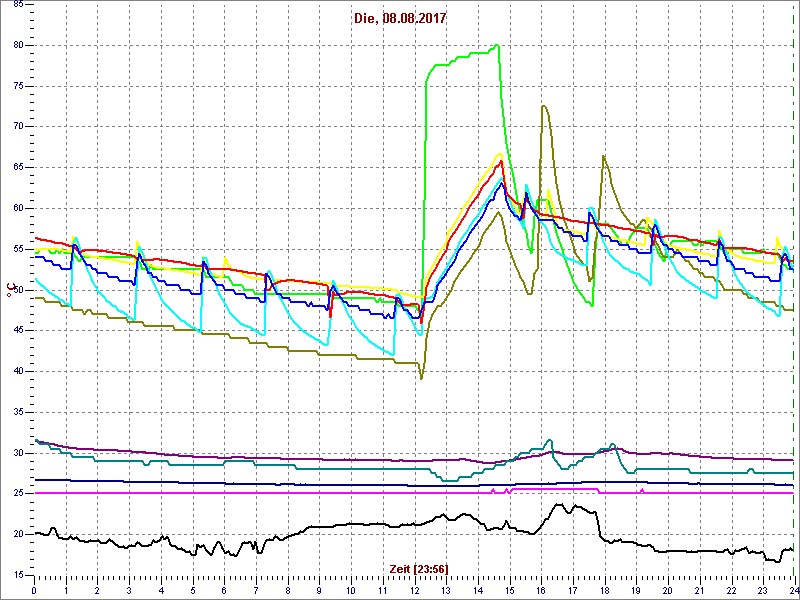
Task: Select the 65 label on the temperature axis
Action: [17, 168]
